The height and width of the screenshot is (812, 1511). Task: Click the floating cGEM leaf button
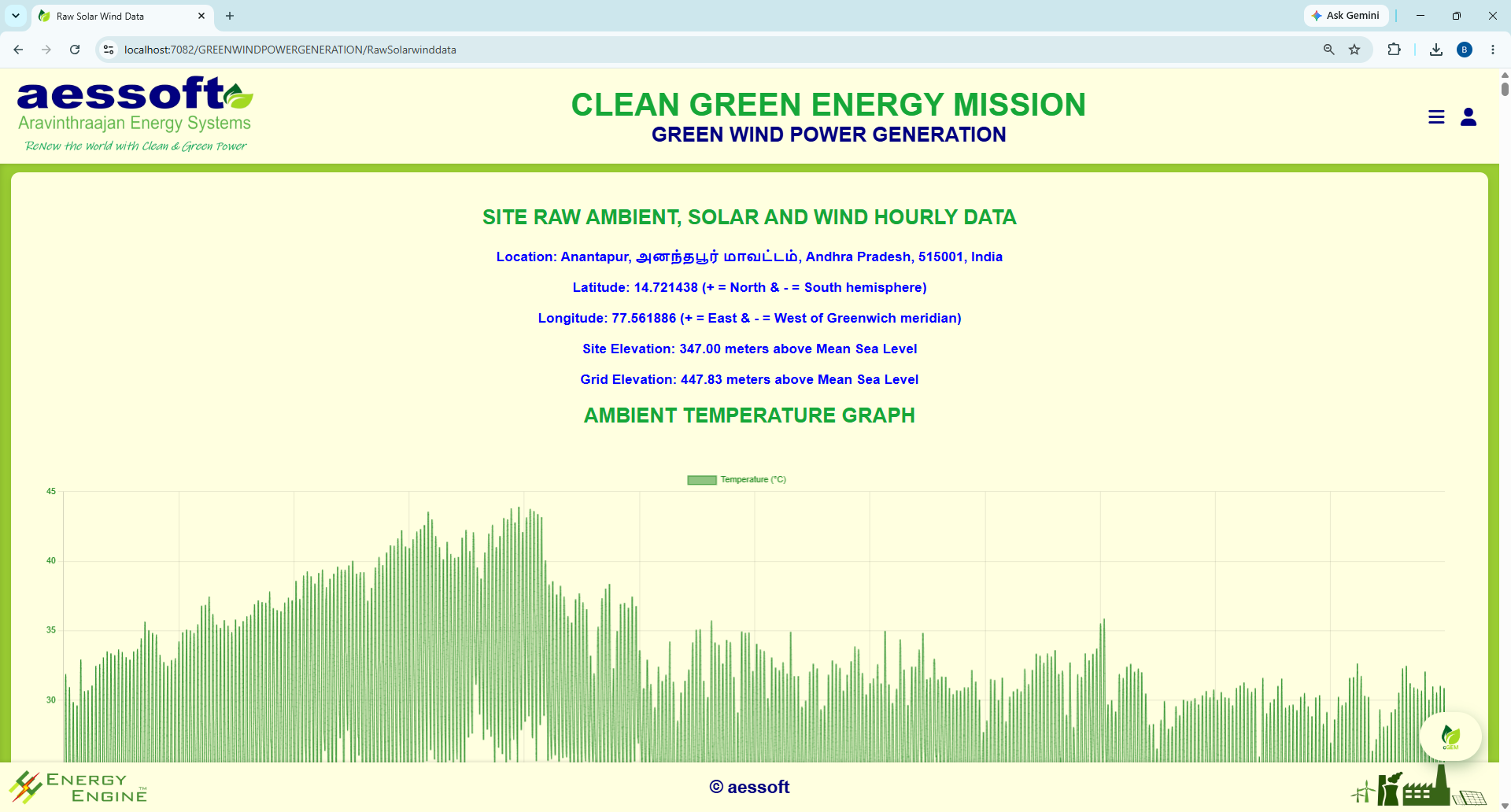[x=1450, y=736]
